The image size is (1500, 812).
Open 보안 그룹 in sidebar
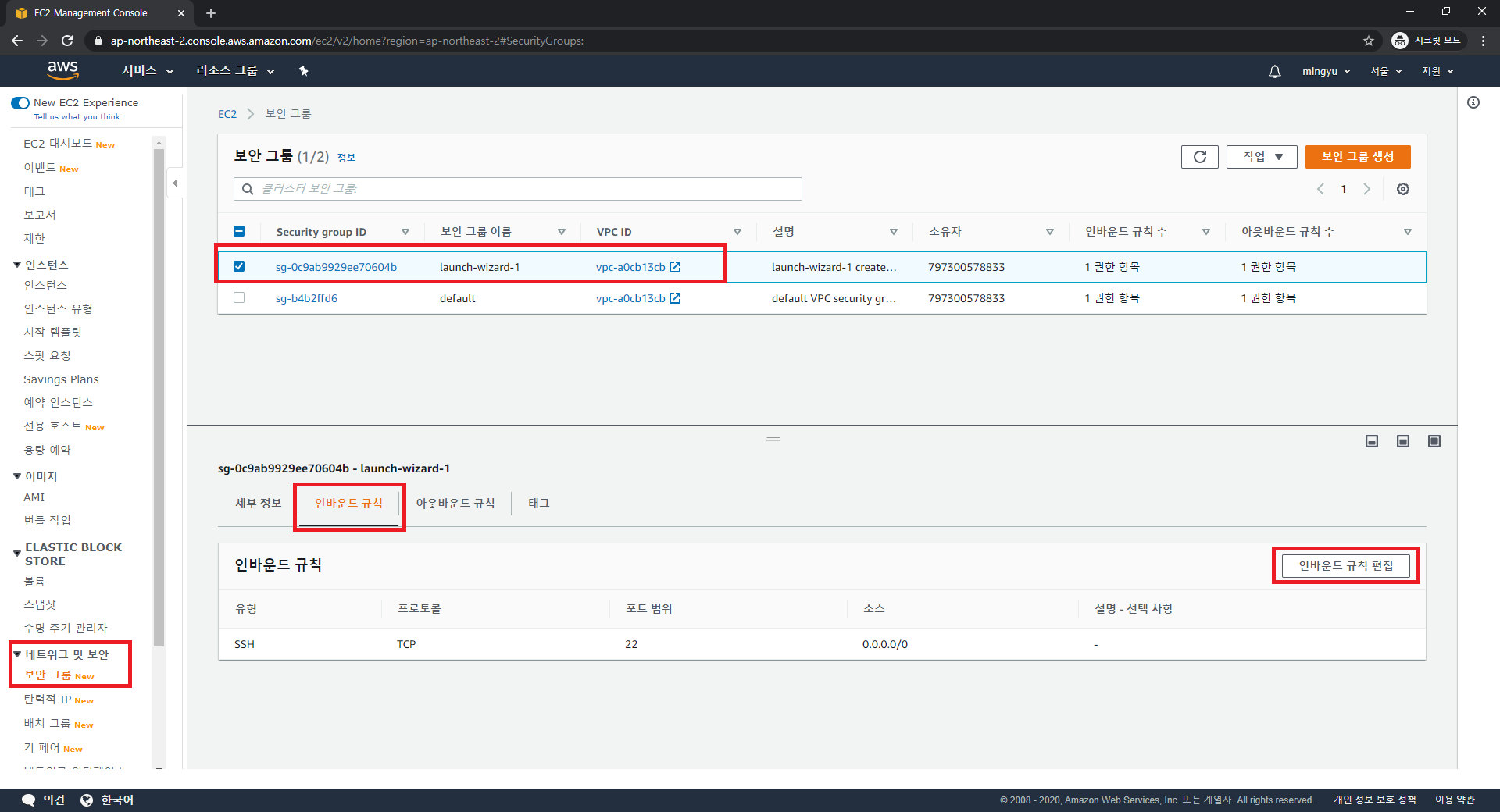click(x=48, y=675)
